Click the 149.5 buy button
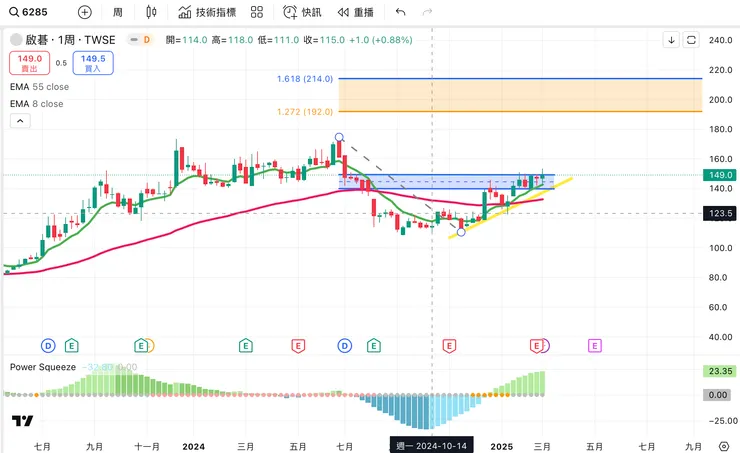740x453 pixels. (x=93, y=63)
